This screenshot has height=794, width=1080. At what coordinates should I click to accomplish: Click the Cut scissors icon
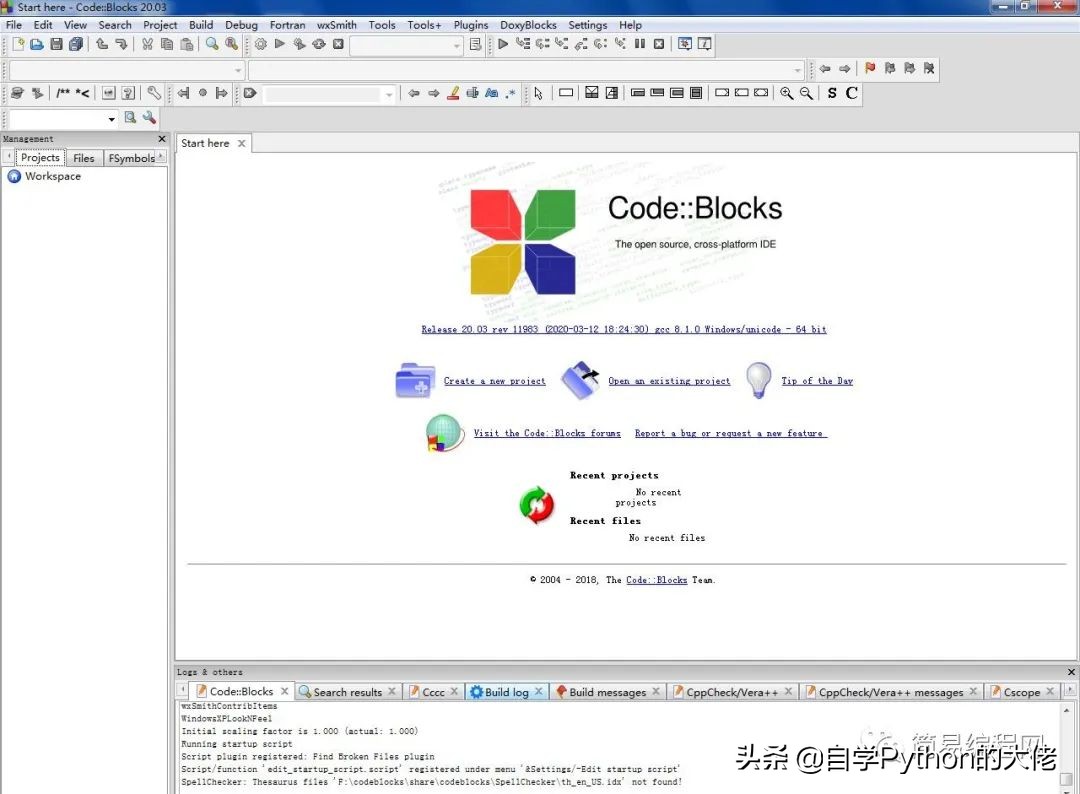coord(147,44)
